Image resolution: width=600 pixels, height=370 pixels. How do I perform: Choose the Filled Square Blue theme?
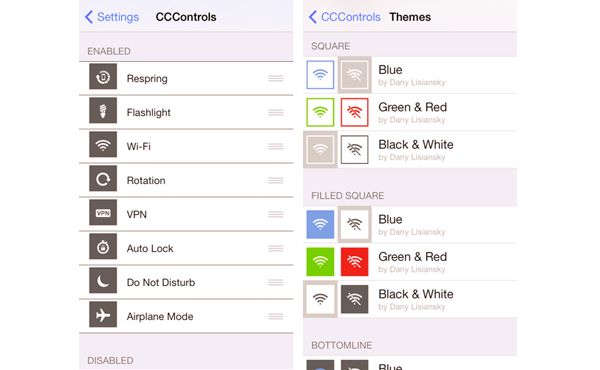click(410, 225)
